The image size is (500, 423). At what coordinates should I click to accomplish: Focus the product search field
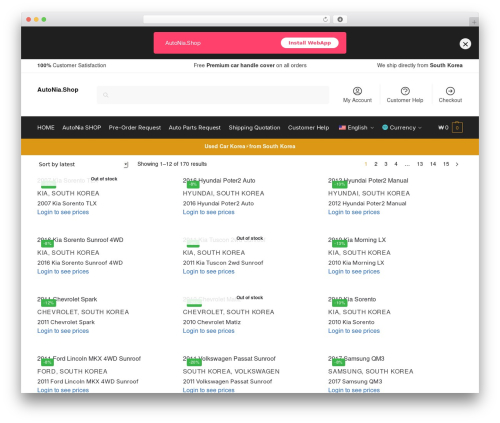[213, 95]
